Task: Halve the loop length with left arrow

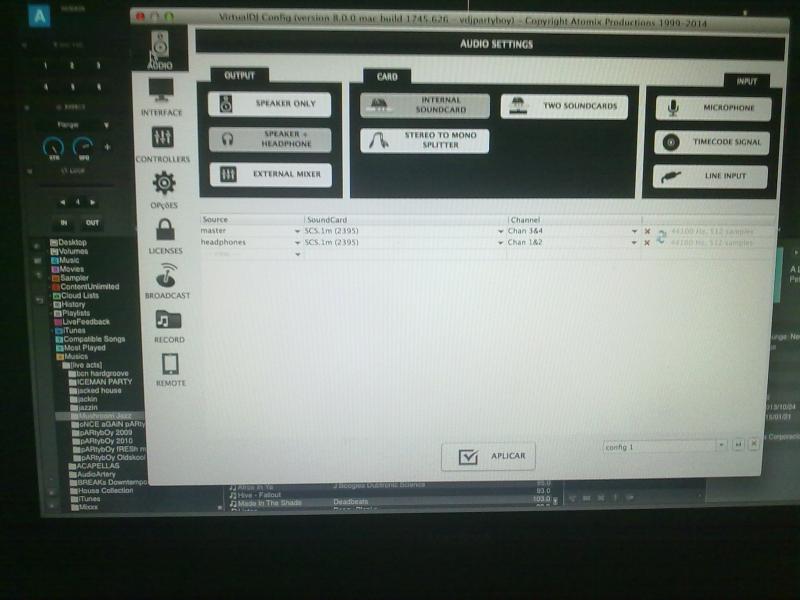Action: [62, 203]
